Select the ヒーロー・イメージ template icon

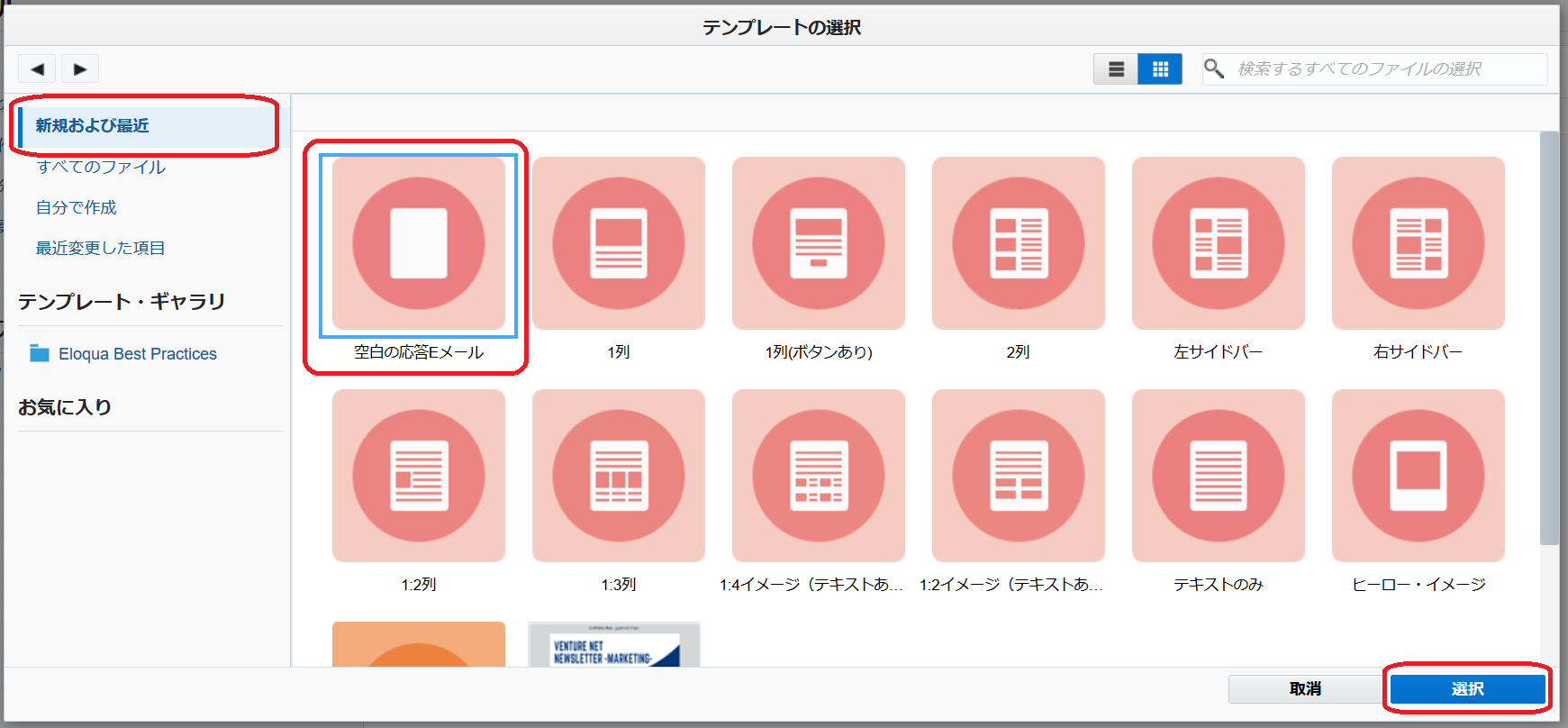[1418, 476]
